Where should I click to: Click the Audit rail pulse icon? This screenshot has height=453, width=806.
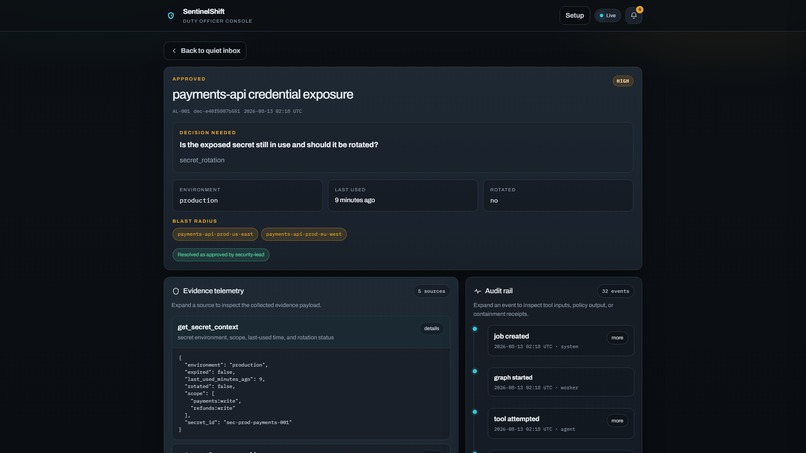(x=478, y=291)
